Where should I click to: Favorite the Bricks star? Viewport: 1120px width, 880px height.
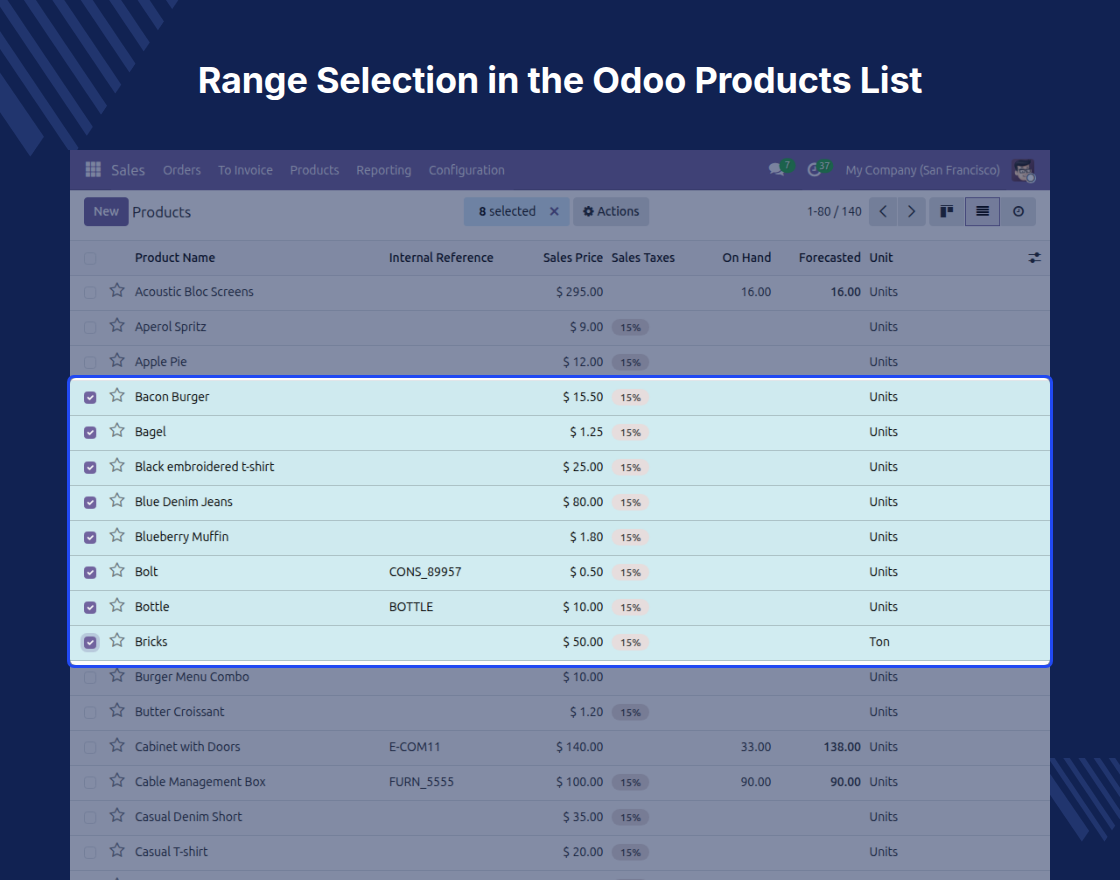tap(117, 640)
